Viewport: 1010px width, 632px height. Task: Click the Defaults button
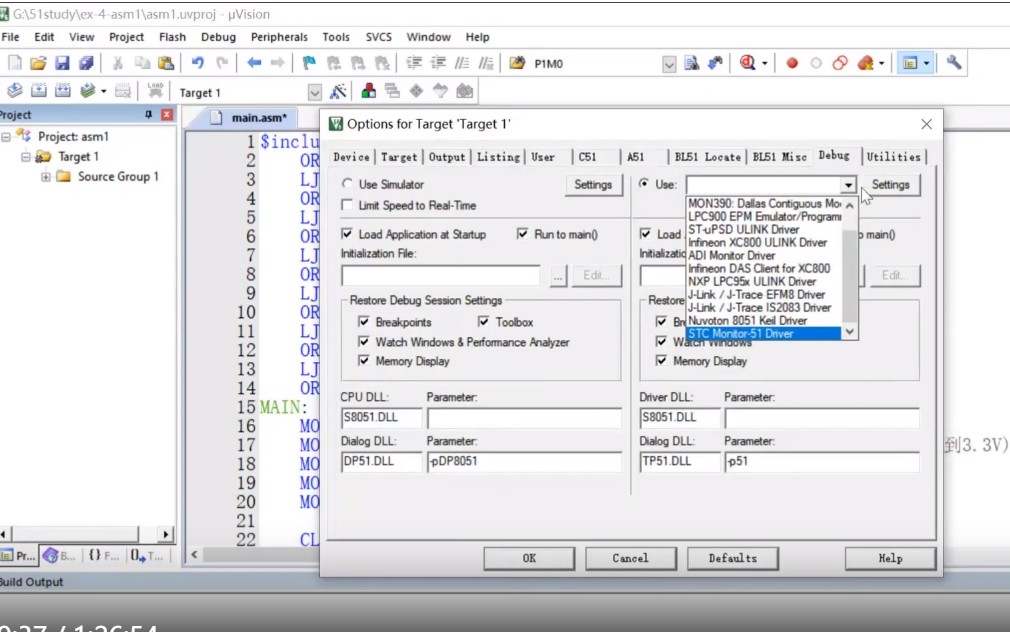[x=732, y=558]
